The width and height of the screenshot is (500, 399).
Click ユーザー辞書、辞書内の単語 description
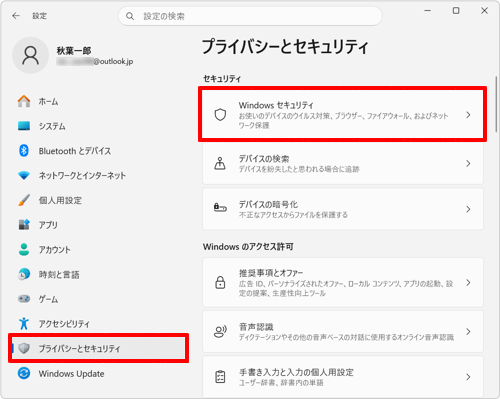pyautogui.click(x=281, y=383)
